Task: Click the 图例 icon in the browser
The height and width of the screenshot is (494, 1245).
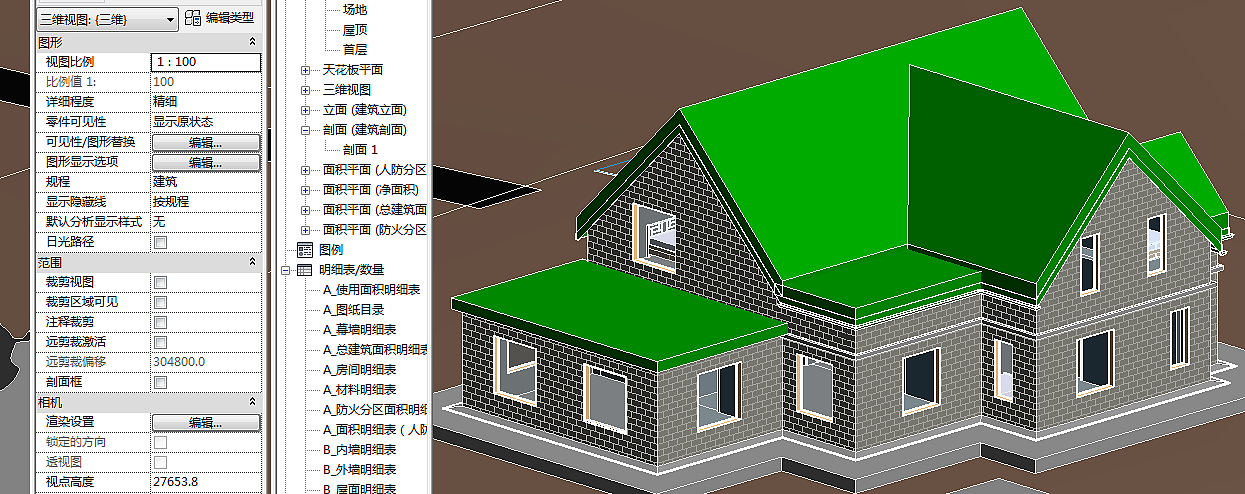Action: pos(305,249)
